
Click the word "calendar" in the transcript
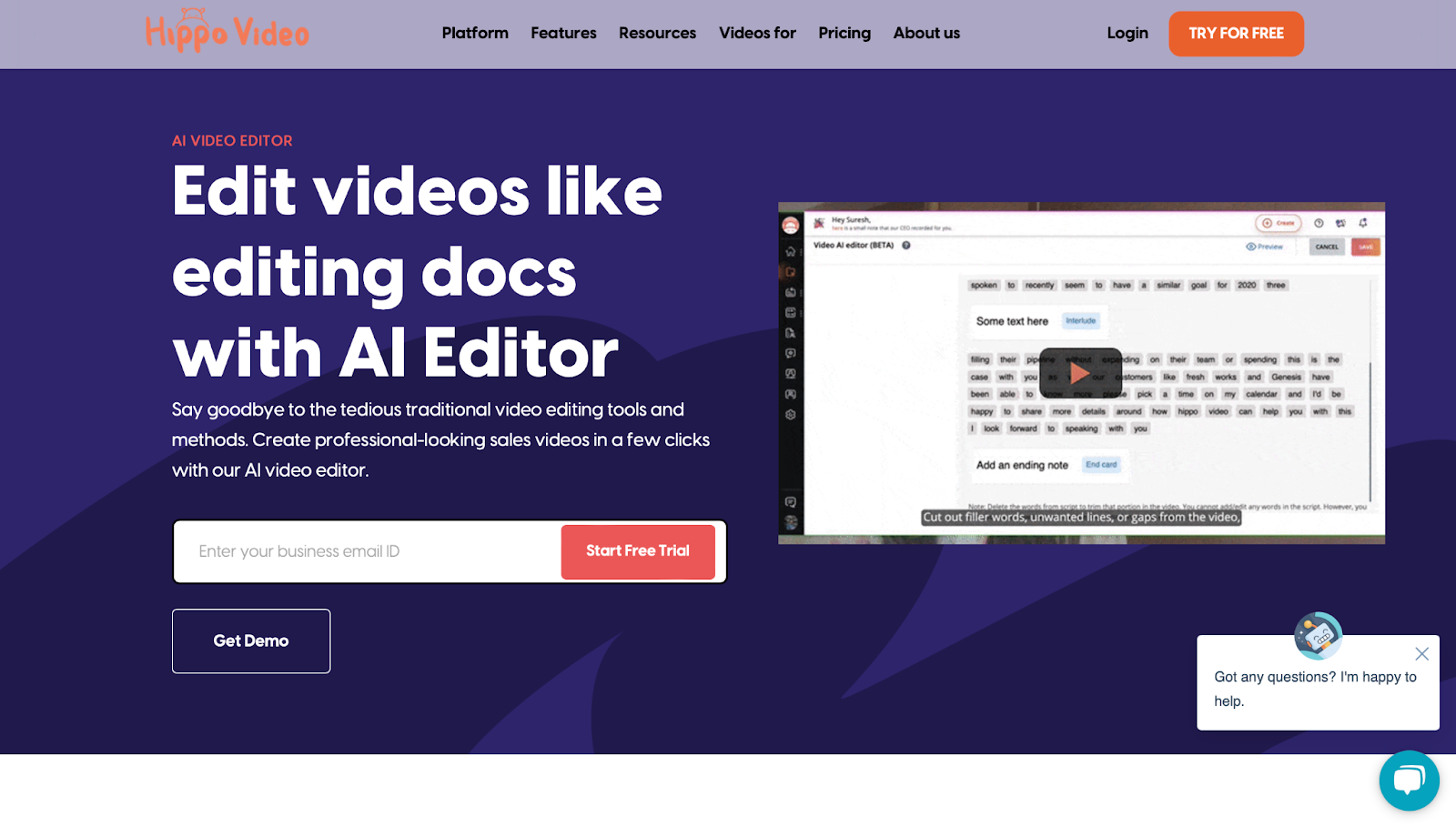pyautogui.click(x=1261, y=394)
